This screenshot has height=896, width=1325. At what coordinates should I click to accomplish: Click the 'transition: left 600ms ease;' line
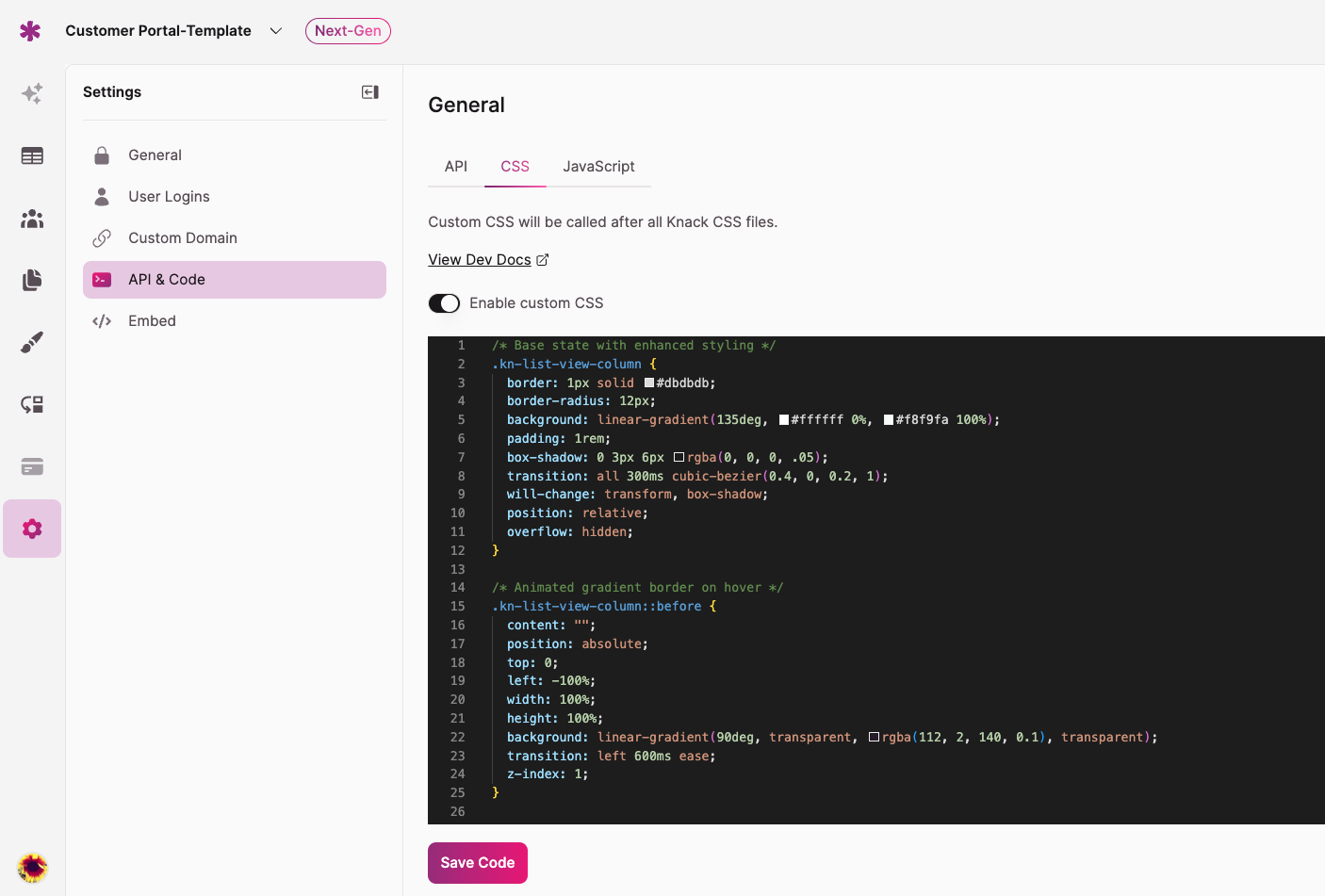click(x=612, y=757)
